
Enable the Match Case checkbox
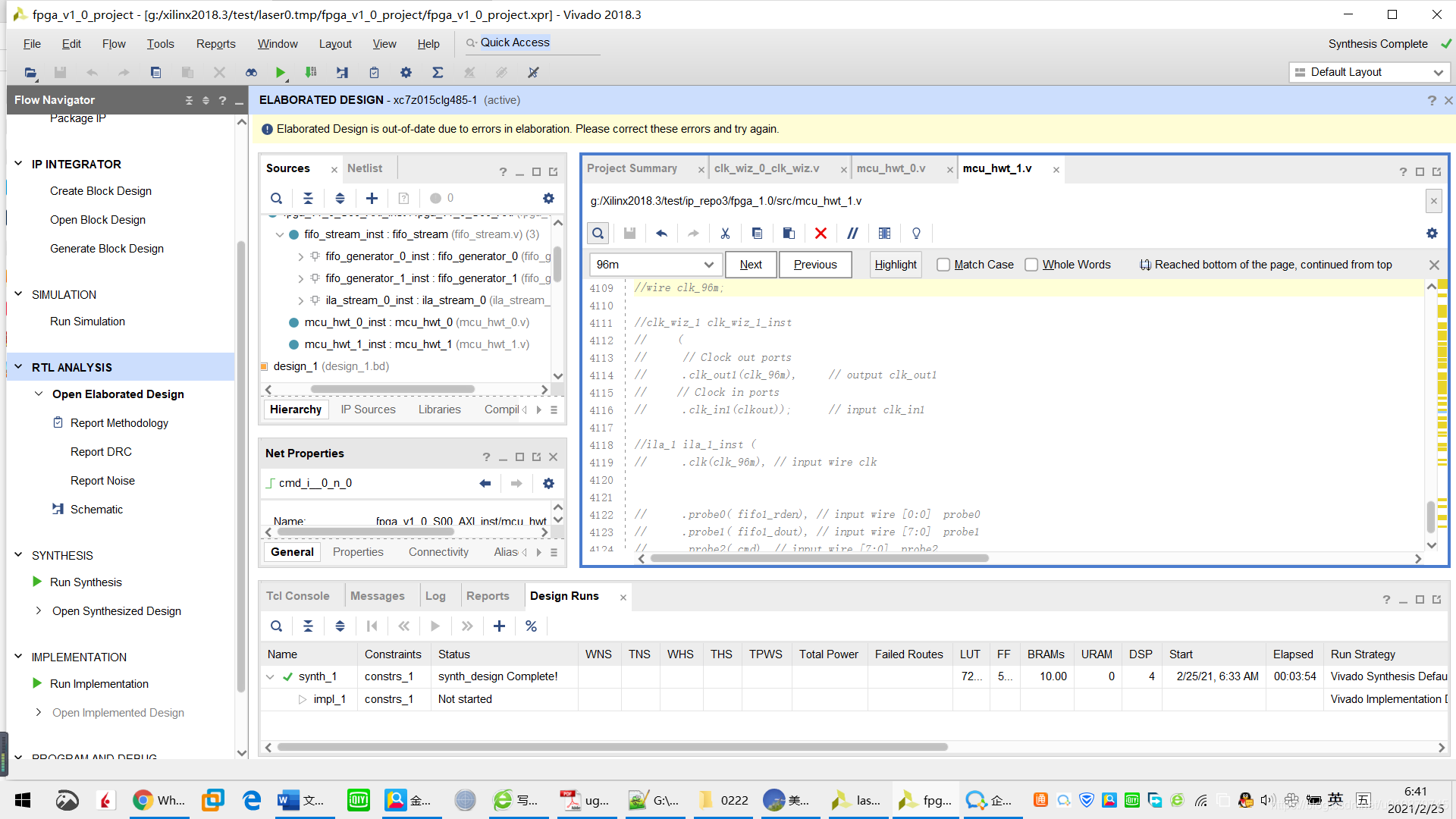943,265
